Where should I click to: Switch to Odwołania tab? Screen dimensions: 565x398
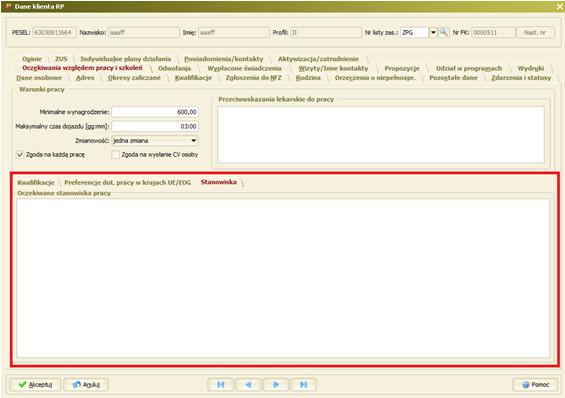pos(174,68)
